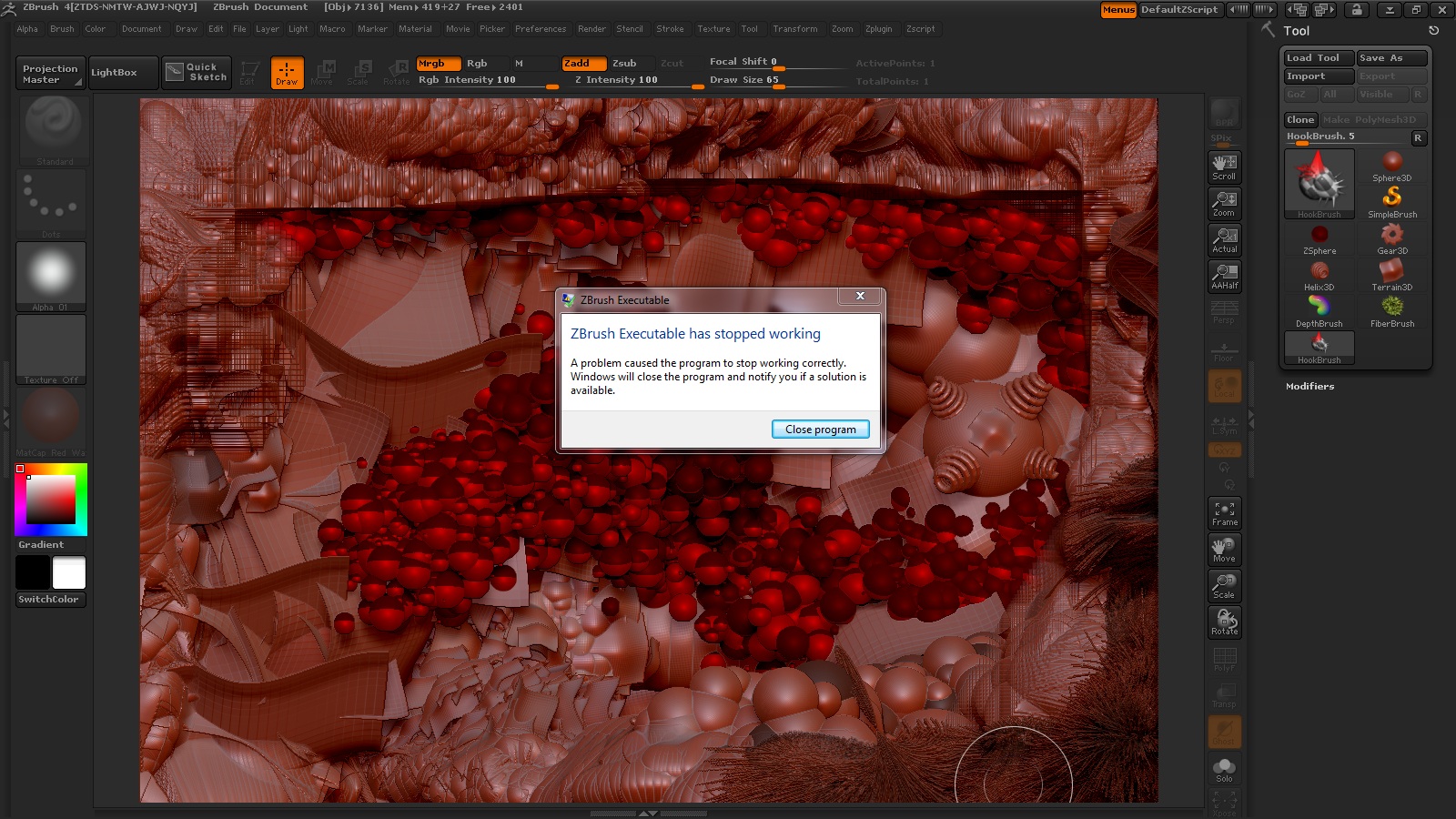Open the Brush menu
This screenshot has width=1456, height=819.
(x=62, y=29)
